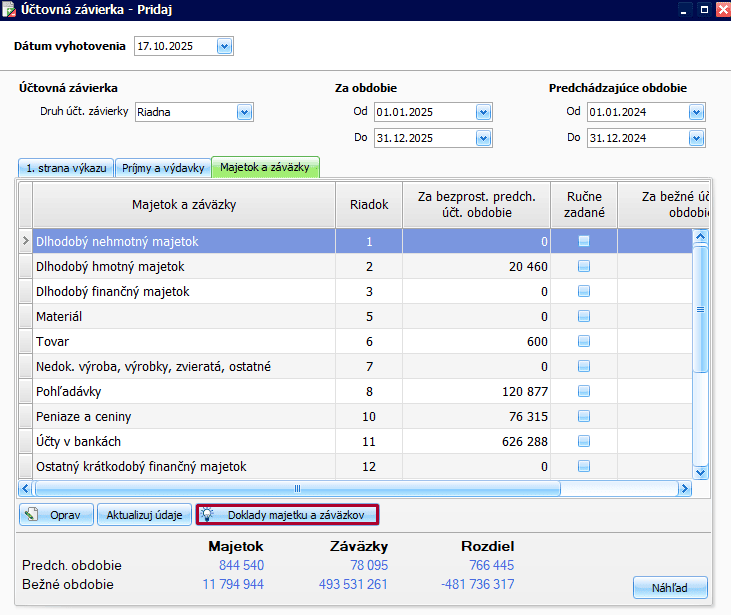Open Za obdobie Od date picker

point(484,112)
